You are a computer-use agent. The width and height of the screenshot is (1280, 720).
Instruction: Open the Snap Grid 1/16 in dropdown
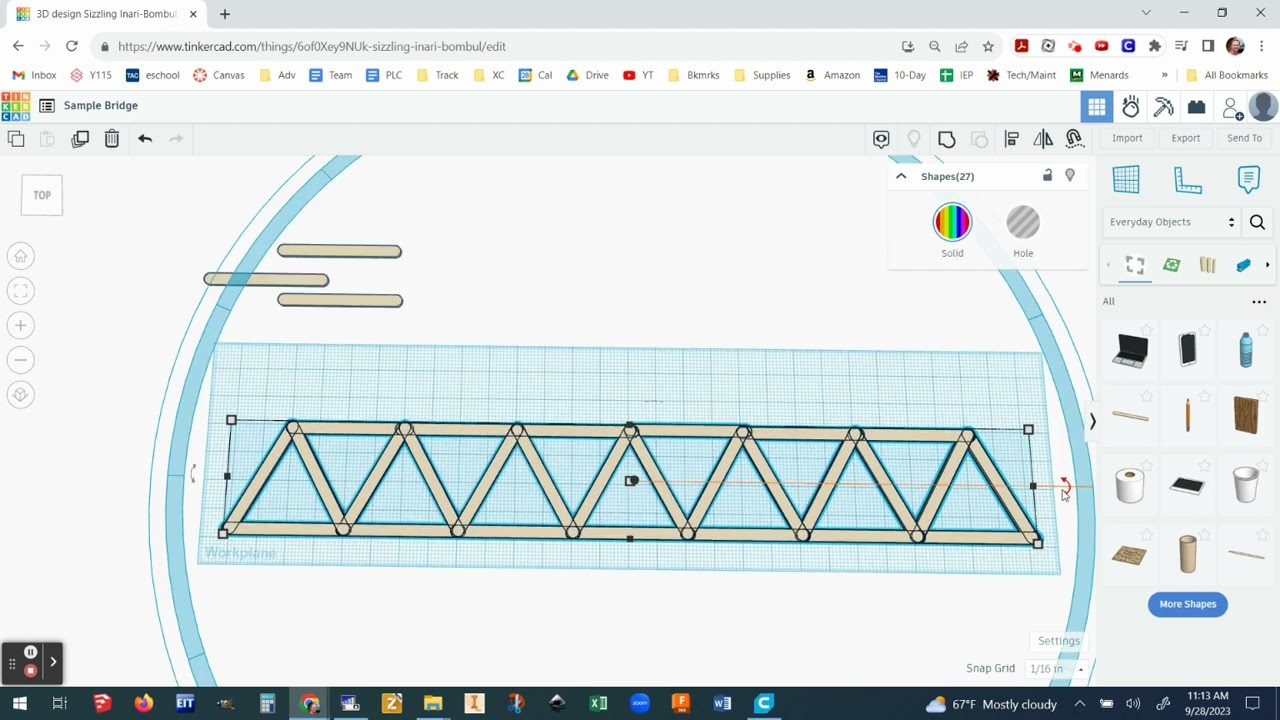tap(1057, 669)
